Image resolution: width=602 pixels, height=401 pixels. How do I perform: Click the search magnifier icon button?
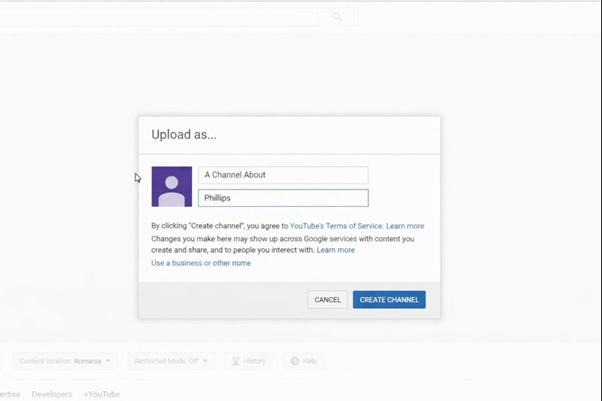337,17
